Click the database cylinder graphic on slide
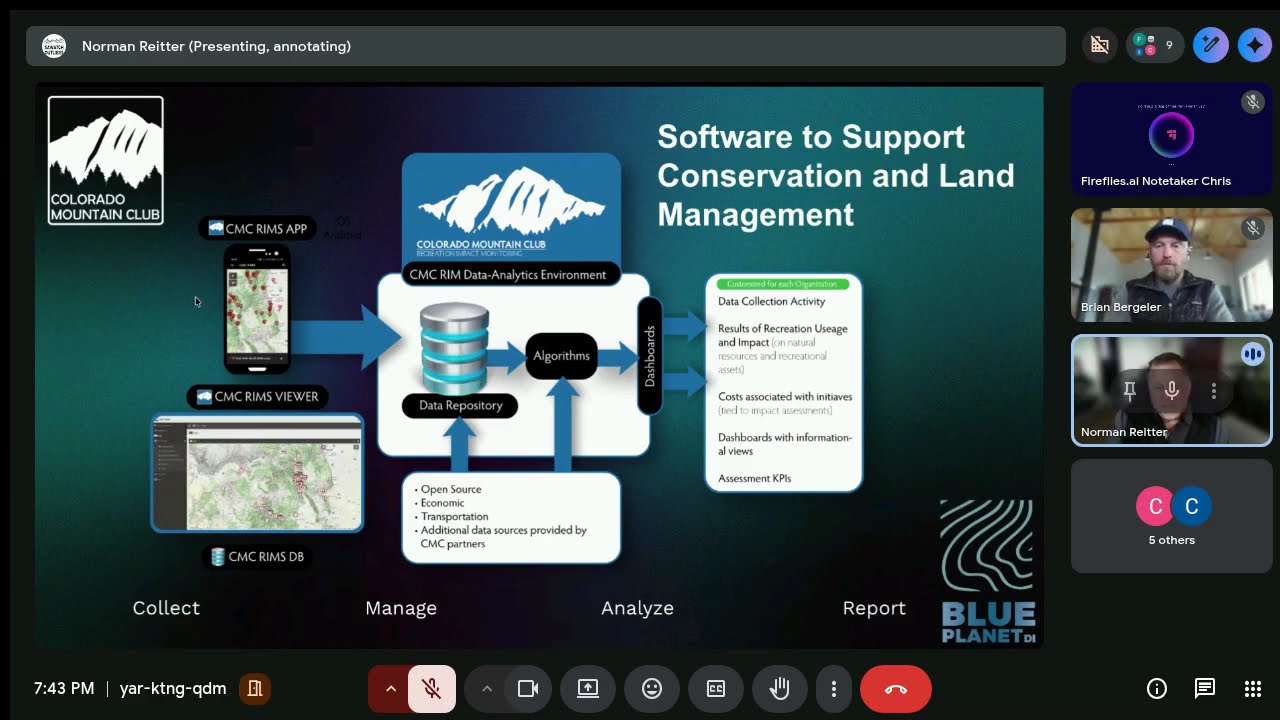Screen dimensions: 1280x720 [x=455, y=347]
